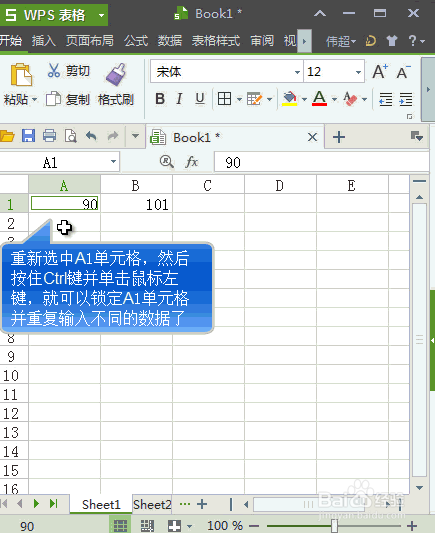Toggle underline formatting
The image size is (435, 533).
pyautogui.click(x=200, y=99)
